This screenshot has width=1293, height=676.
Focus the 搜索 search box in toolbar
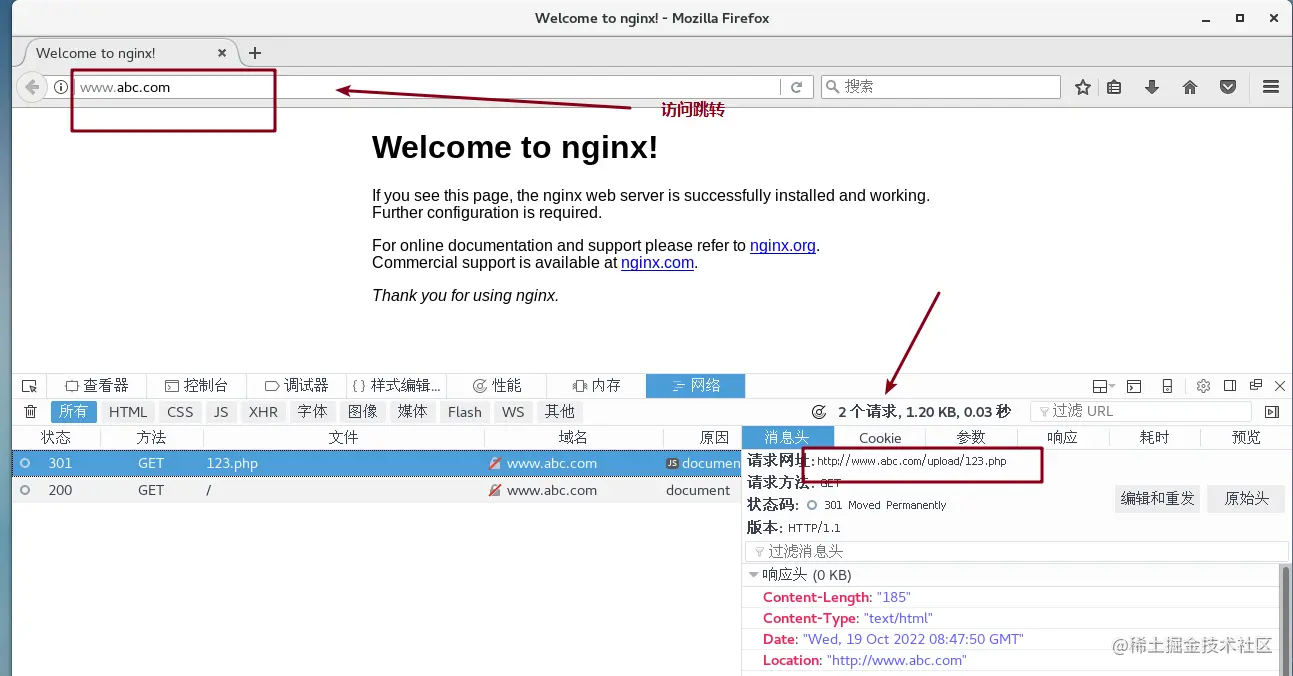(x=940, y=87)
